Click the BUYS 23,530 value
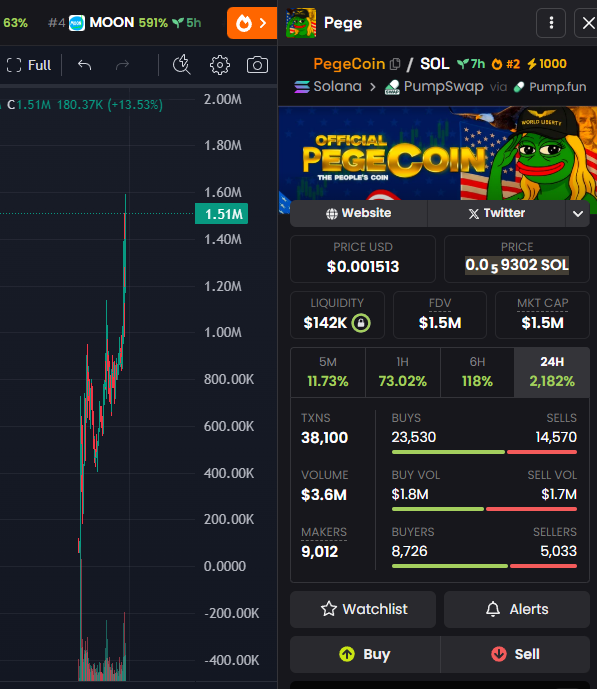Viewport: 597px width, 689px height. click(414, 437)
